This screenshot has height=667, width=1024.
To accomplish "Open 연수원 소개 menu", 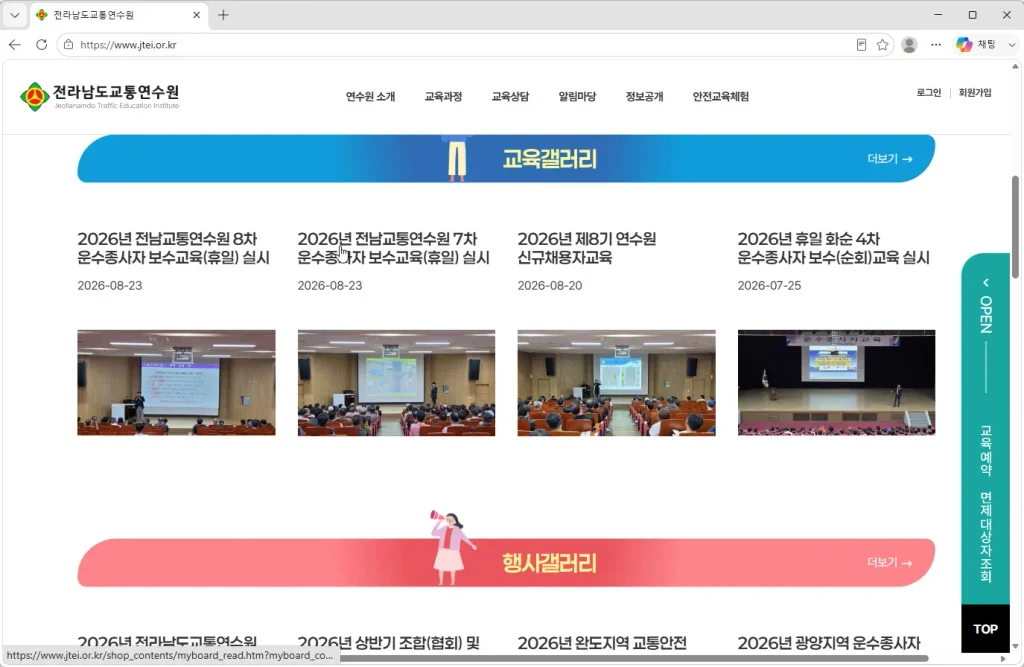I will (370, 96).
